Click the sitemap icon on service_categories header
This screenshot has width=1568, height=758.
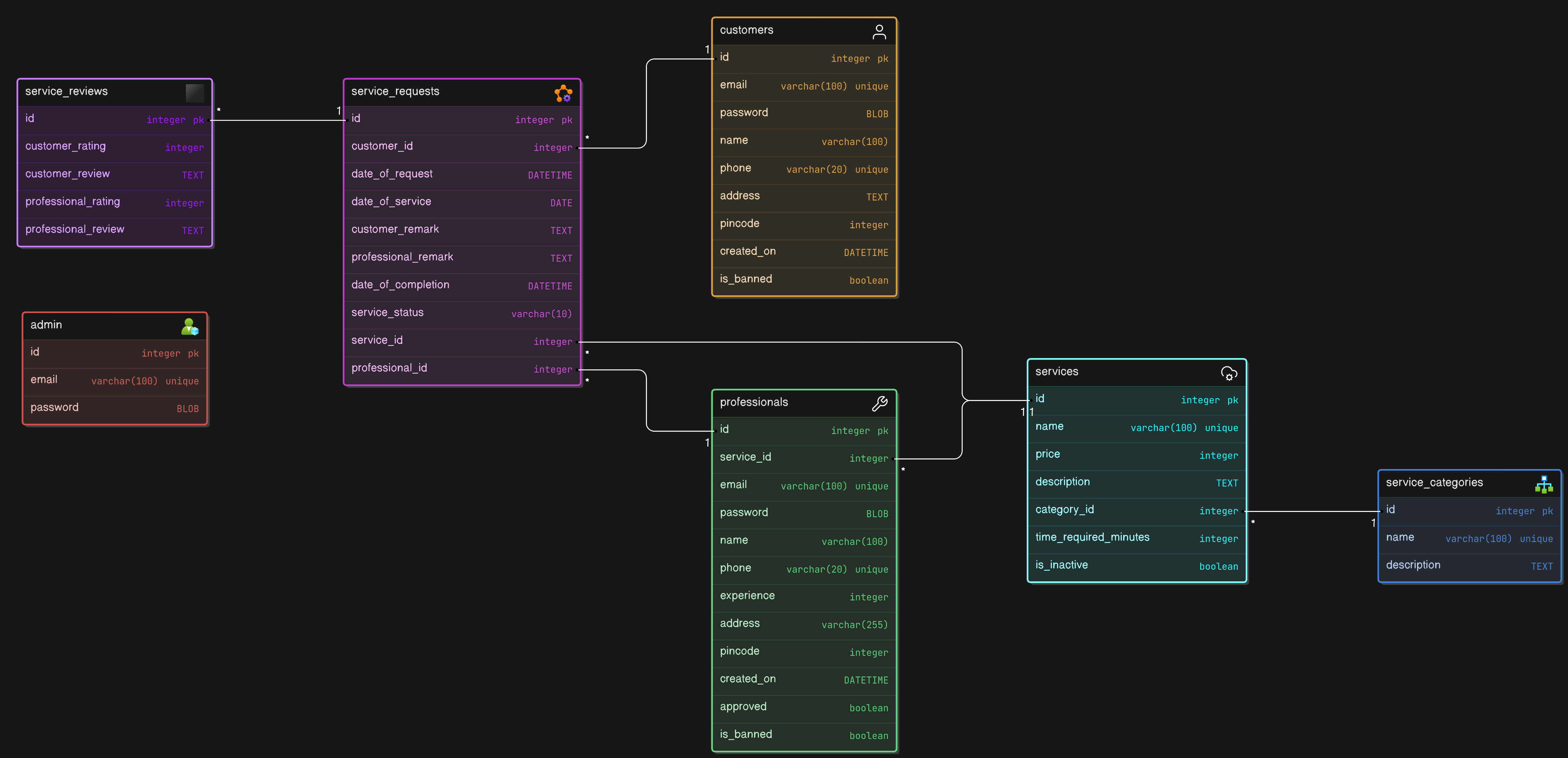(1545, 484)
